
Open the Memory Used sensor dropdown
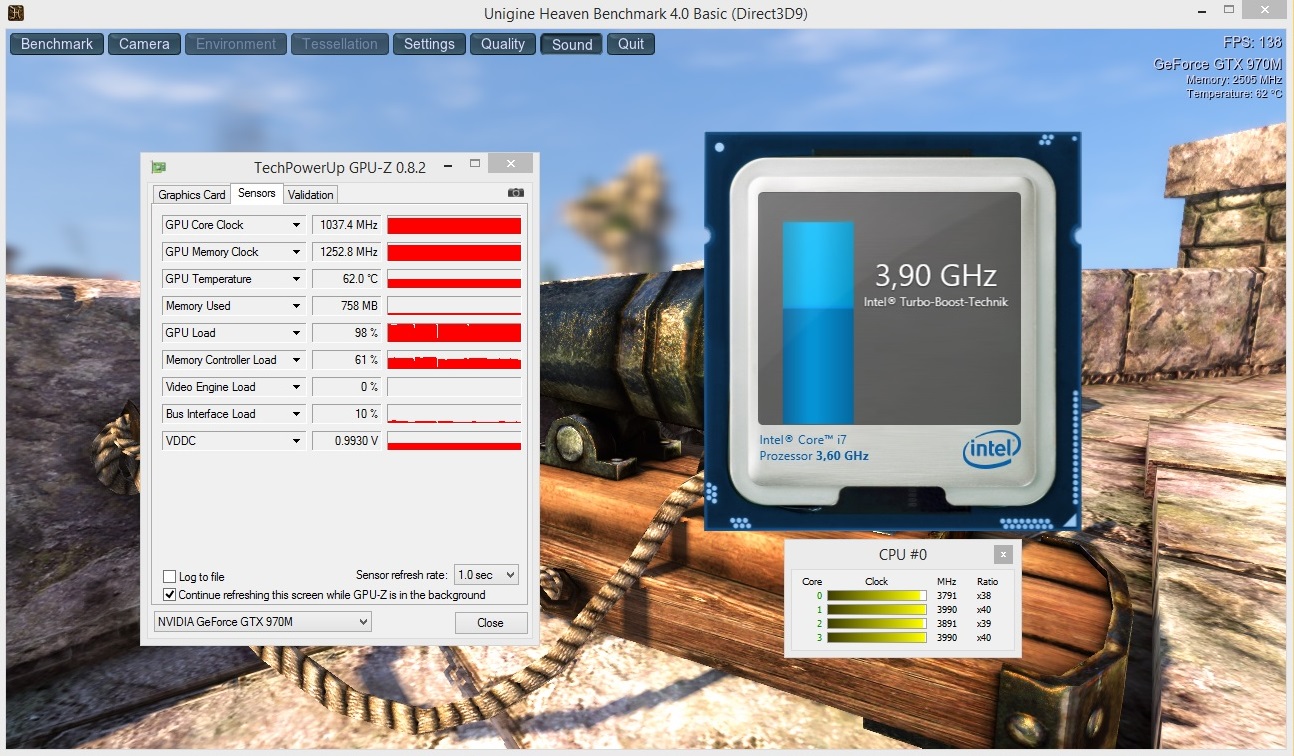pos(296,306)
